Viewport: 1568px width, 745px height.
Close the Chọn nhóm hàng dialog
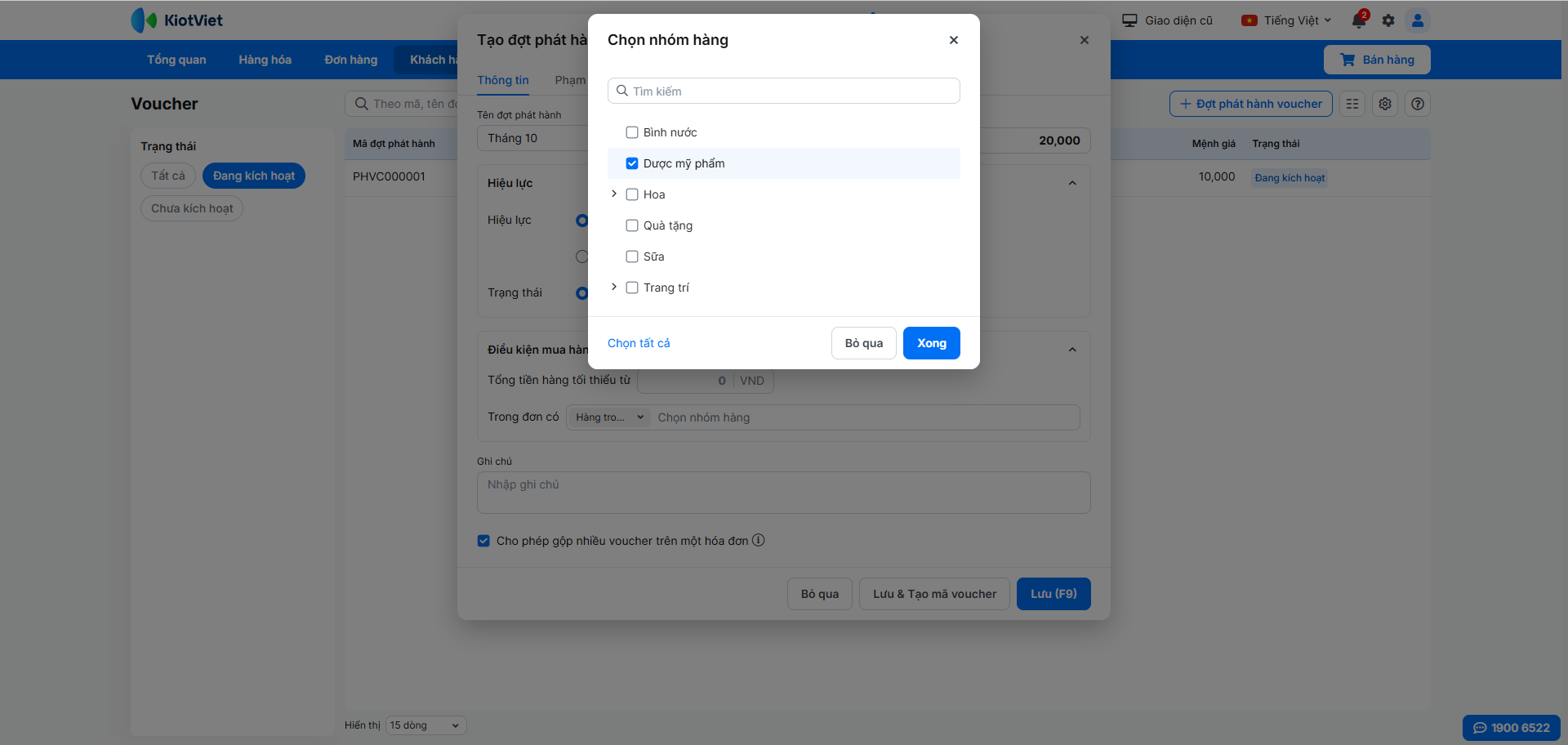click(x=953, y=40)
